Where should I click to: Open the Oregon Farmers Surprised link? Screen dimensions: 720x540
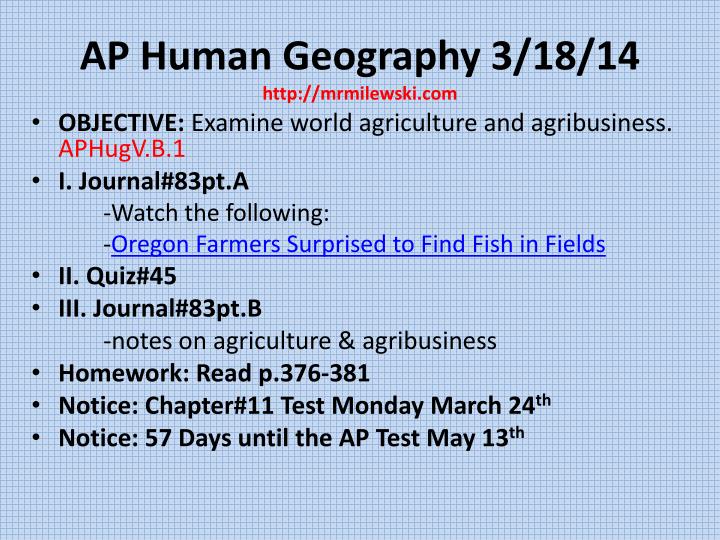click(x=358, y=244)
